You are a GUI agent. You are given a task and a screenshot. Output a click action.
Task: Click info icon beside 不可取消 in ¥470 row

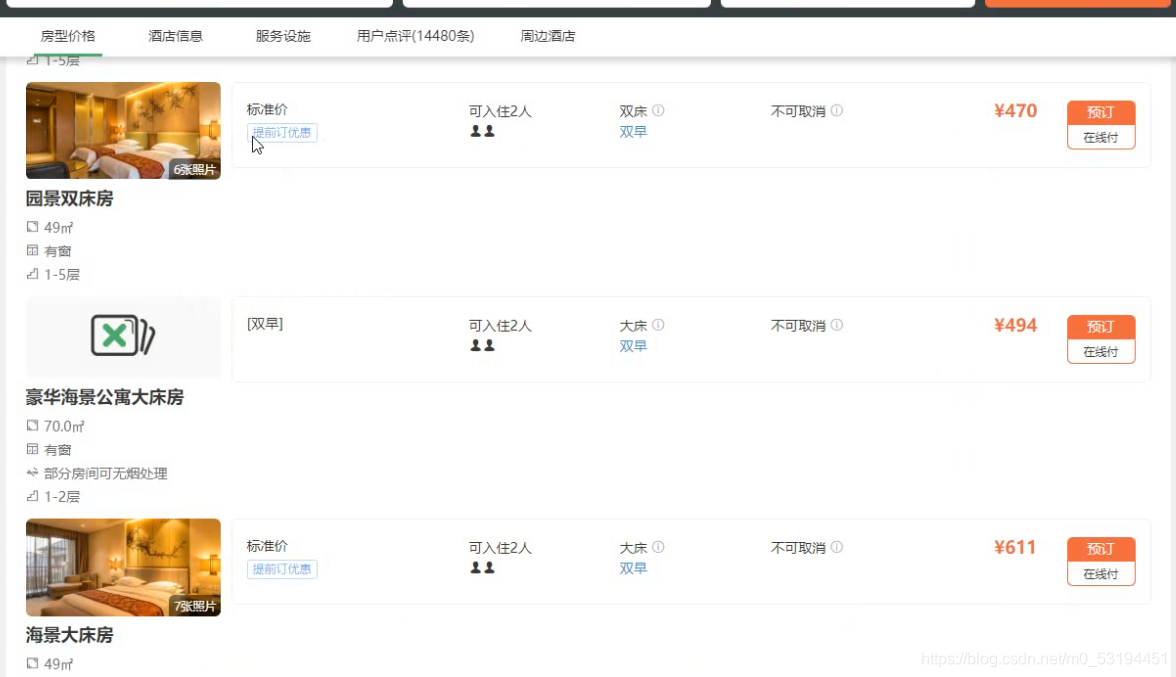coord(837,110)
